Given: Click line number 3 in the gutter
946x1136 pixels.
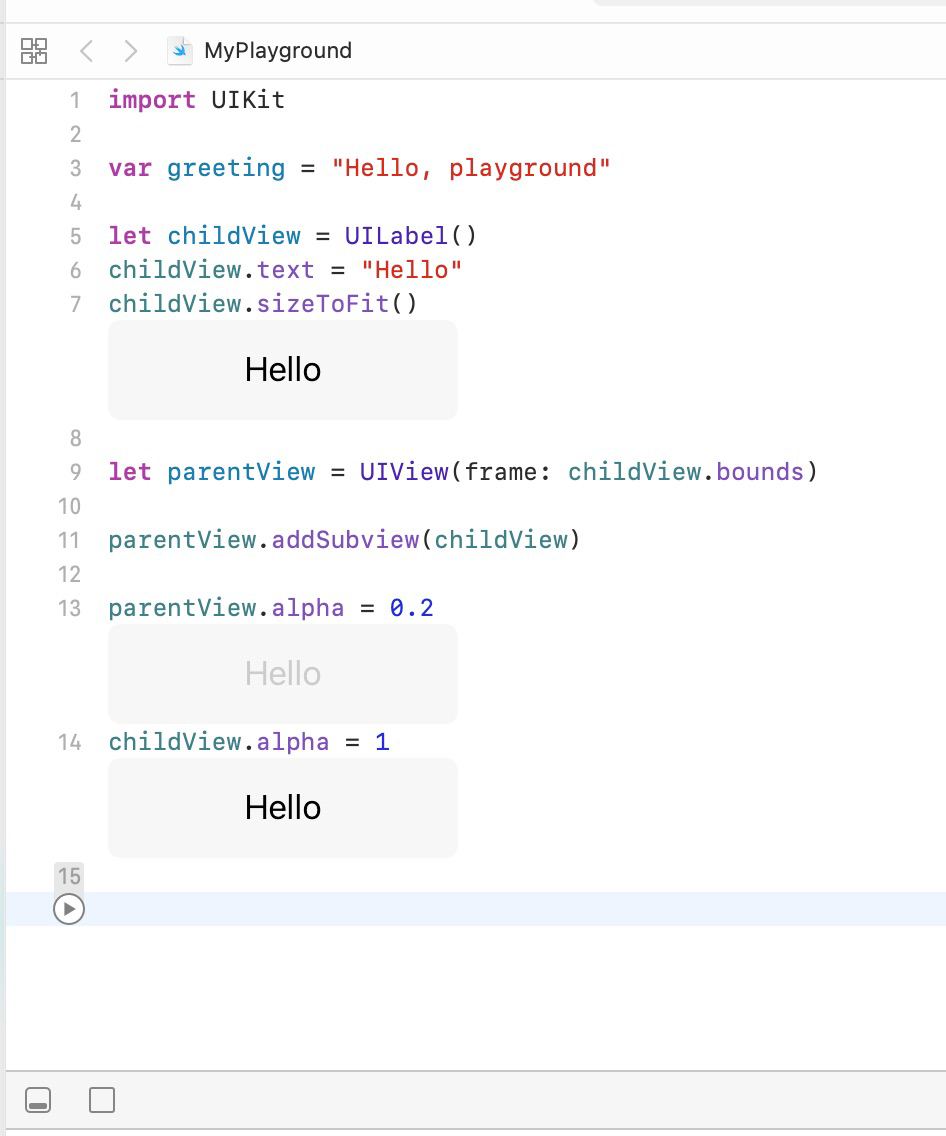Looking at the screenshot, I should 75,168.
